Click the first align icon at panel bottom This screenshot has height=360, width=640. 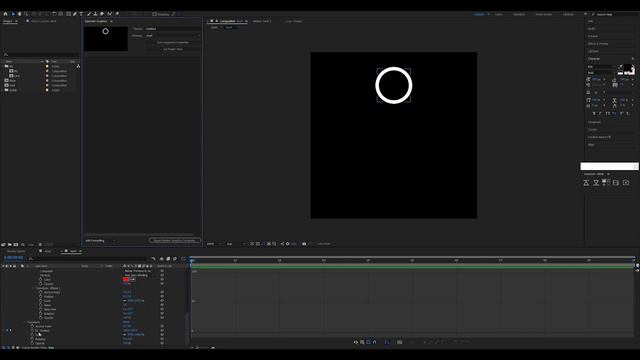(586, 182)
